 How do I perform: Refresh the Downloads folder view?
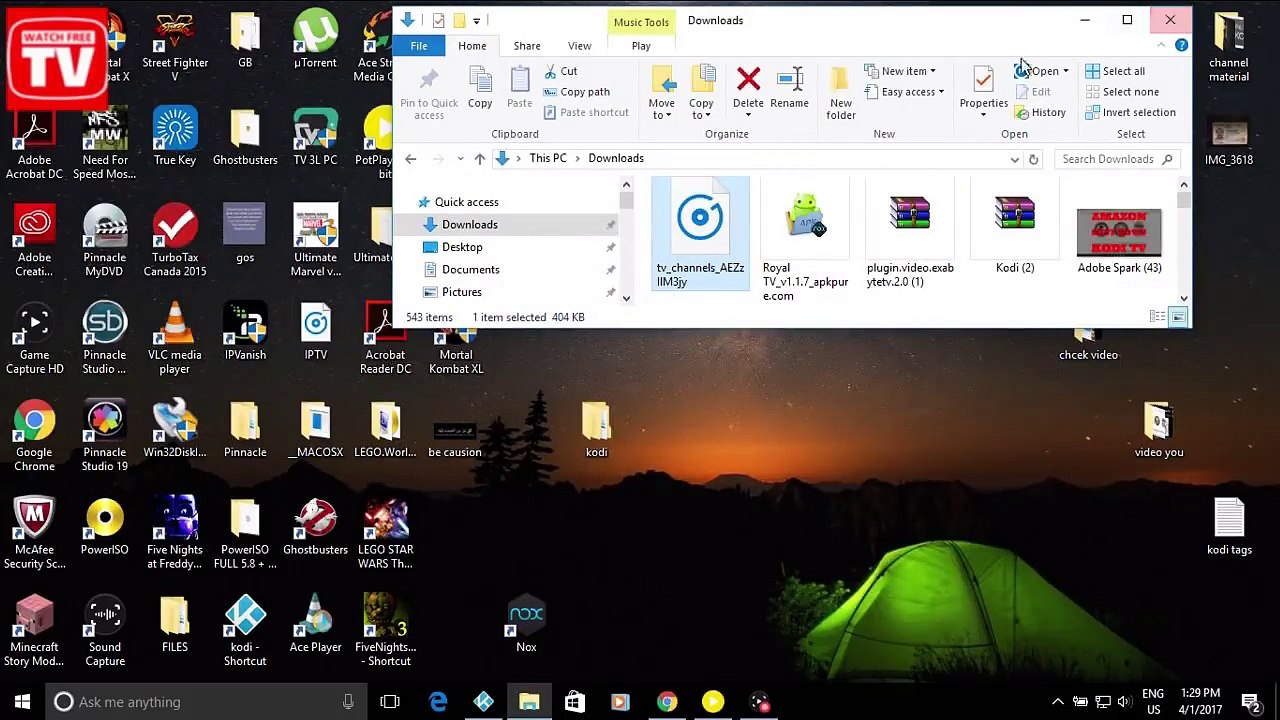click(x=1033, y=159)
